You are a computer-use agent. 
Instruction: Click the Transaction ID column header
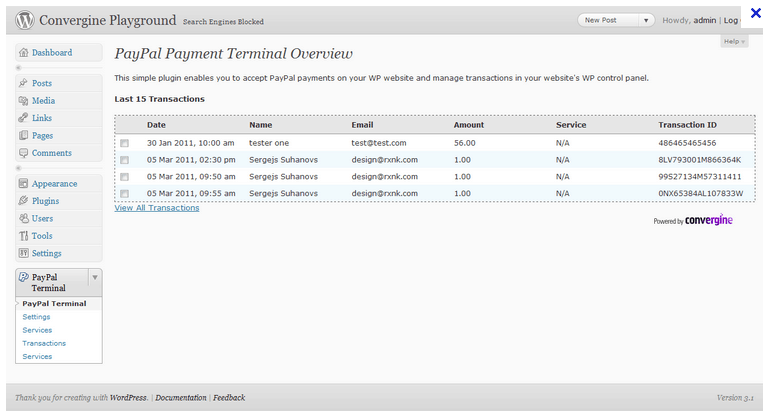[688, 125]
